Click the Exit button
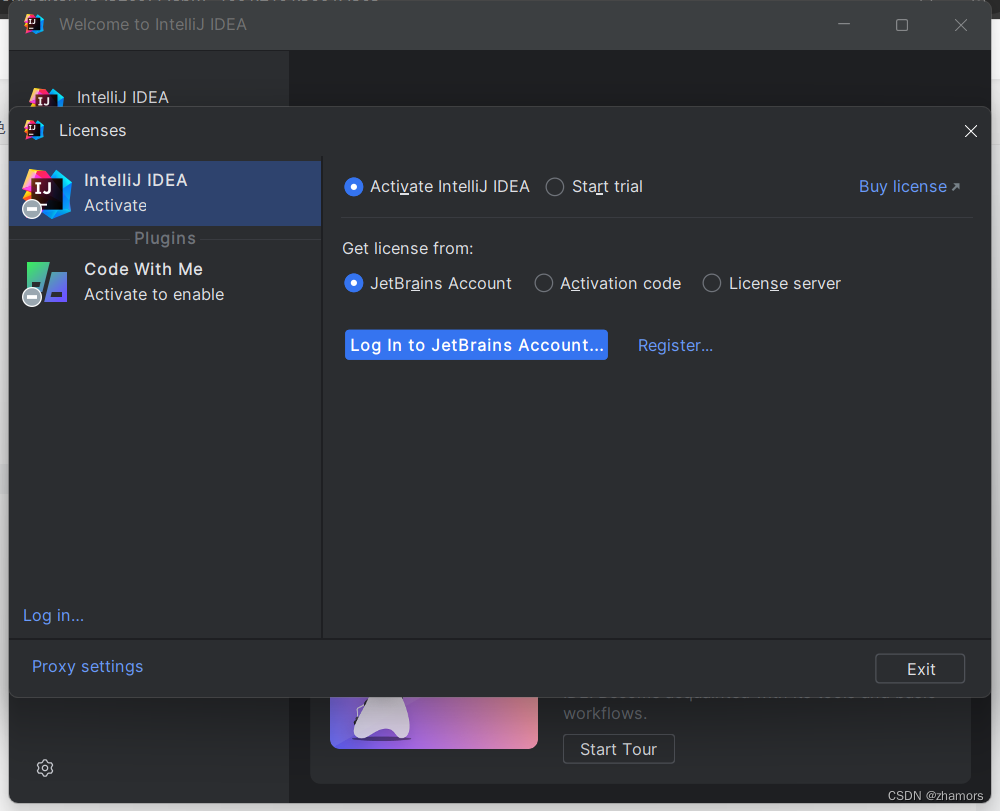 [920, 669]
